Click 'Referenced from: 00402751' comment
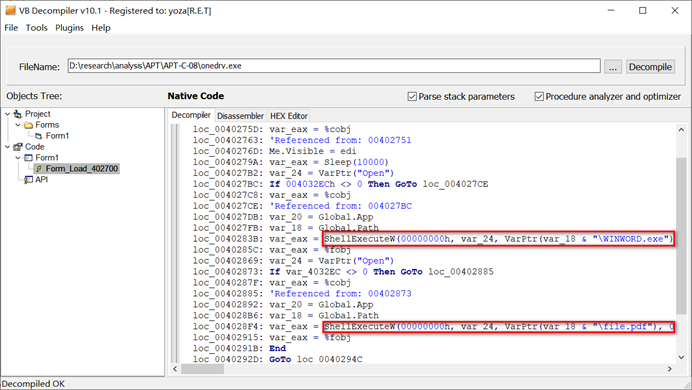This screenshot has height=390, width=692. [x=340, y=140]
